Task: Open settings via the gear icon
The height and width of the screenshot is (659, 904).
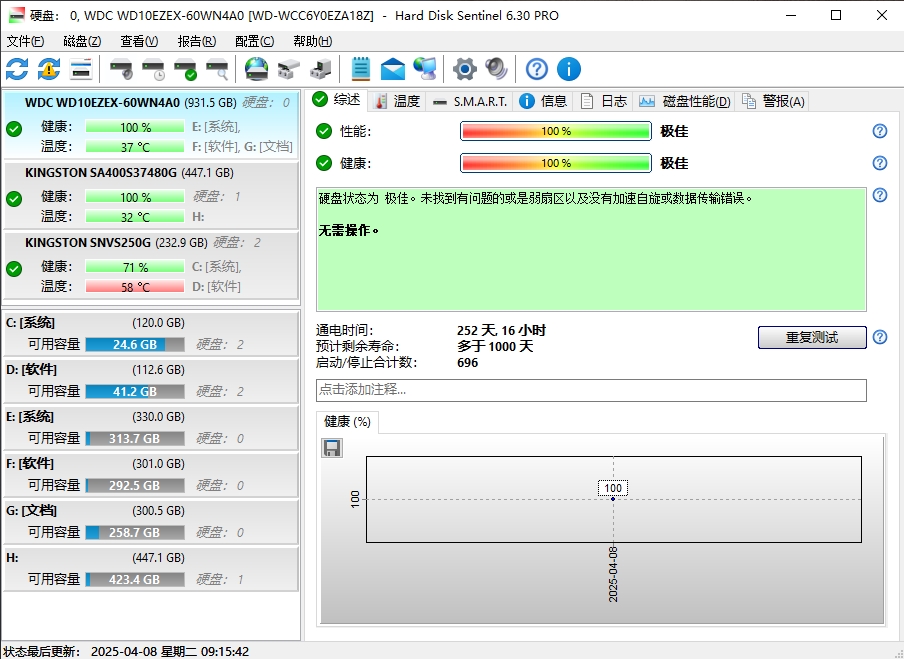Action: click(x=464, y=69)
